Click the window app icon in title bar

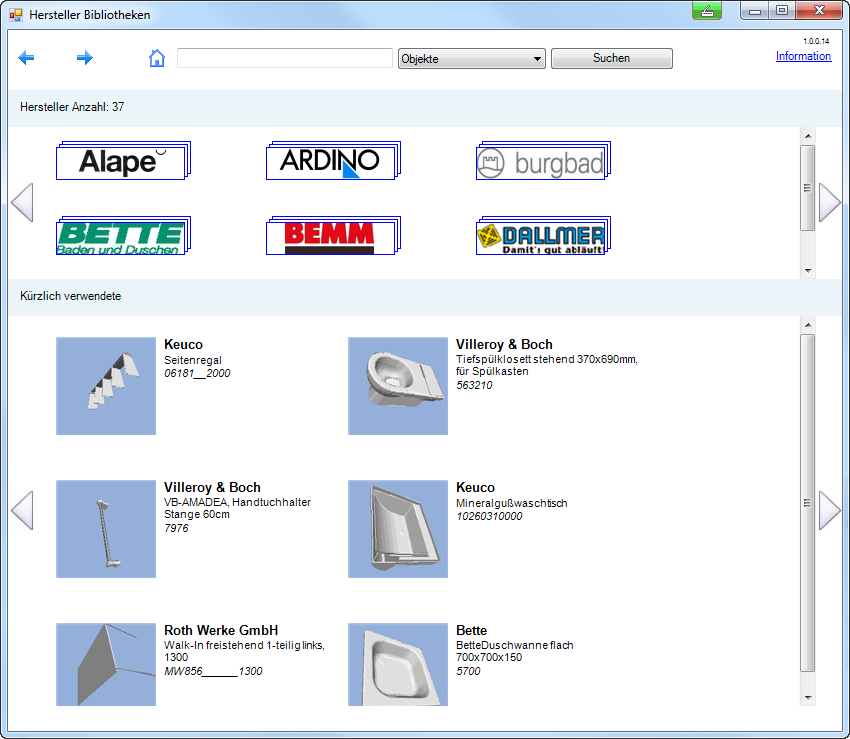16,15
